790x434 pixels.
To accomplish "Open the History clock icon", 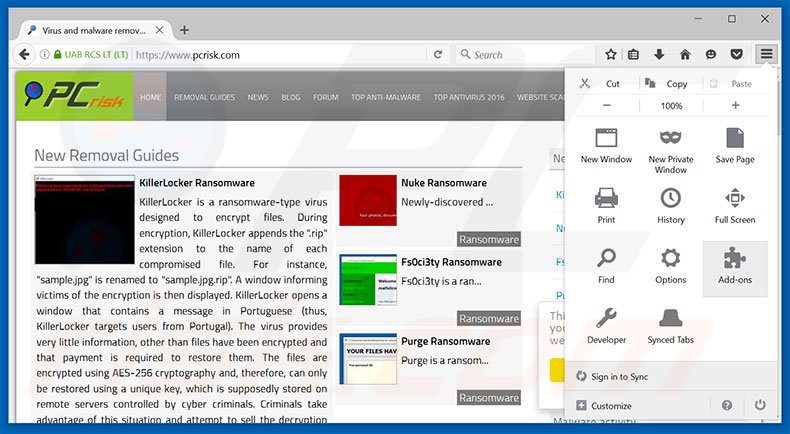I will pyautogui.click(x=671, y=198).
